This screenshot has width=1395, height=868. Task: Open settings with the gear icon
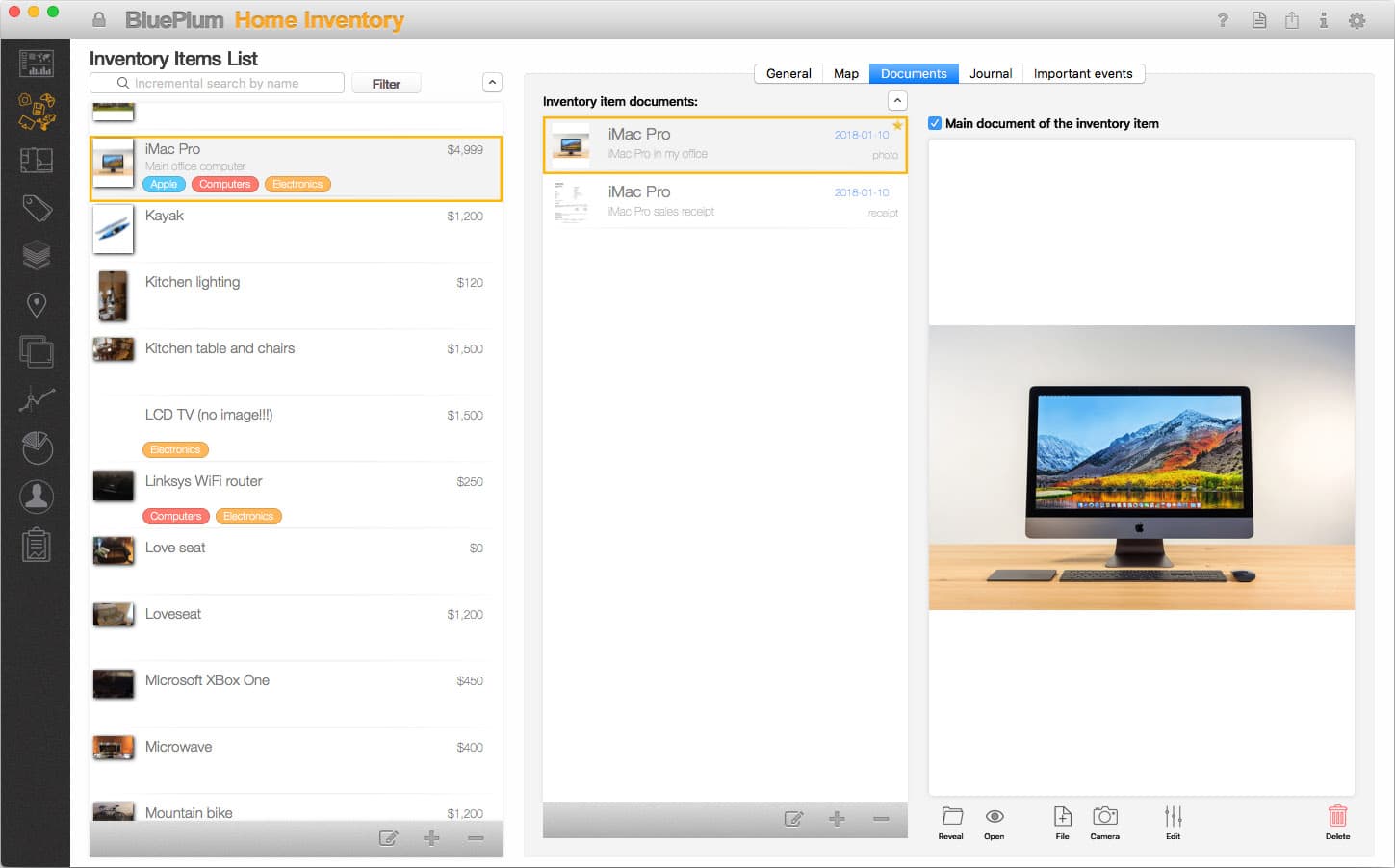[1357, 20]
